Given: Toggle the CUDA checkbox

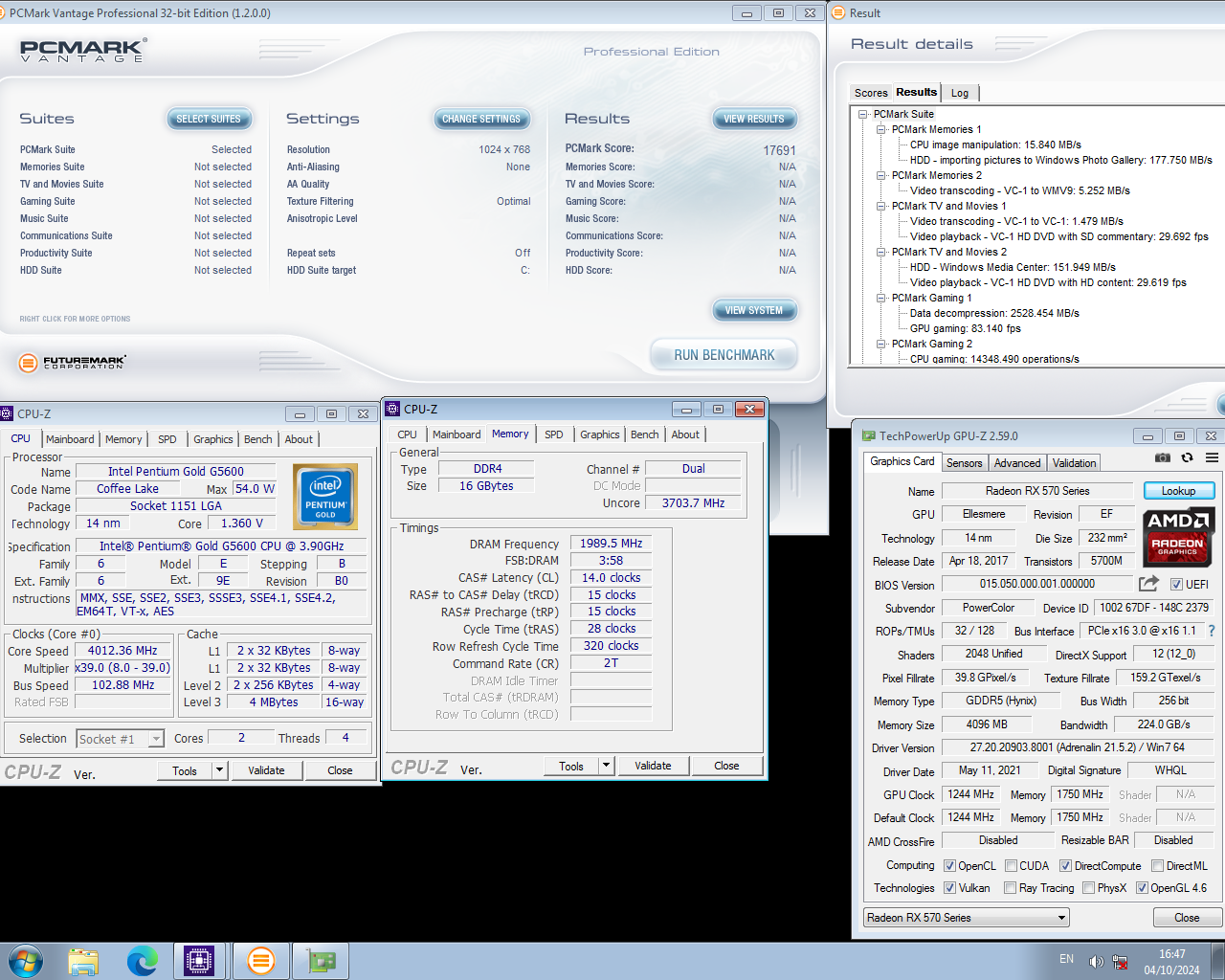Looking at the screenshot, I should (1011, 866).
